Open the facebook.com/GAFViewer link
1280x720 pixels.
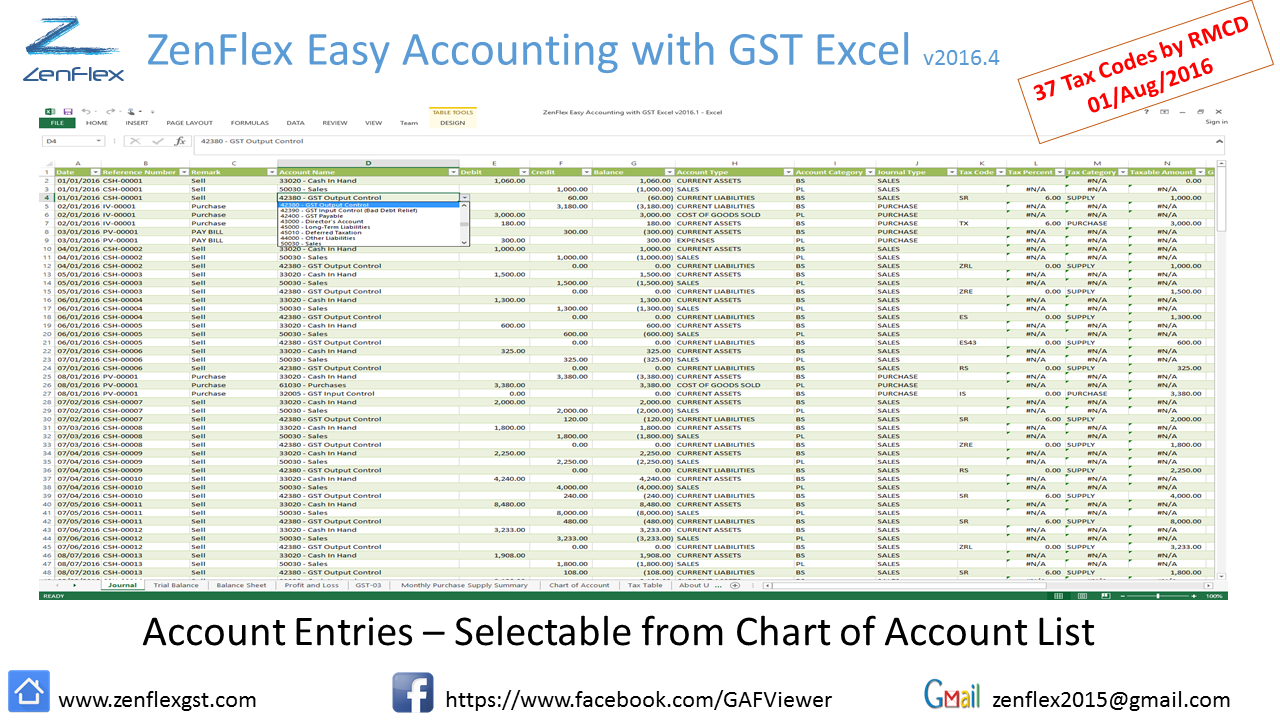[638, 699]
